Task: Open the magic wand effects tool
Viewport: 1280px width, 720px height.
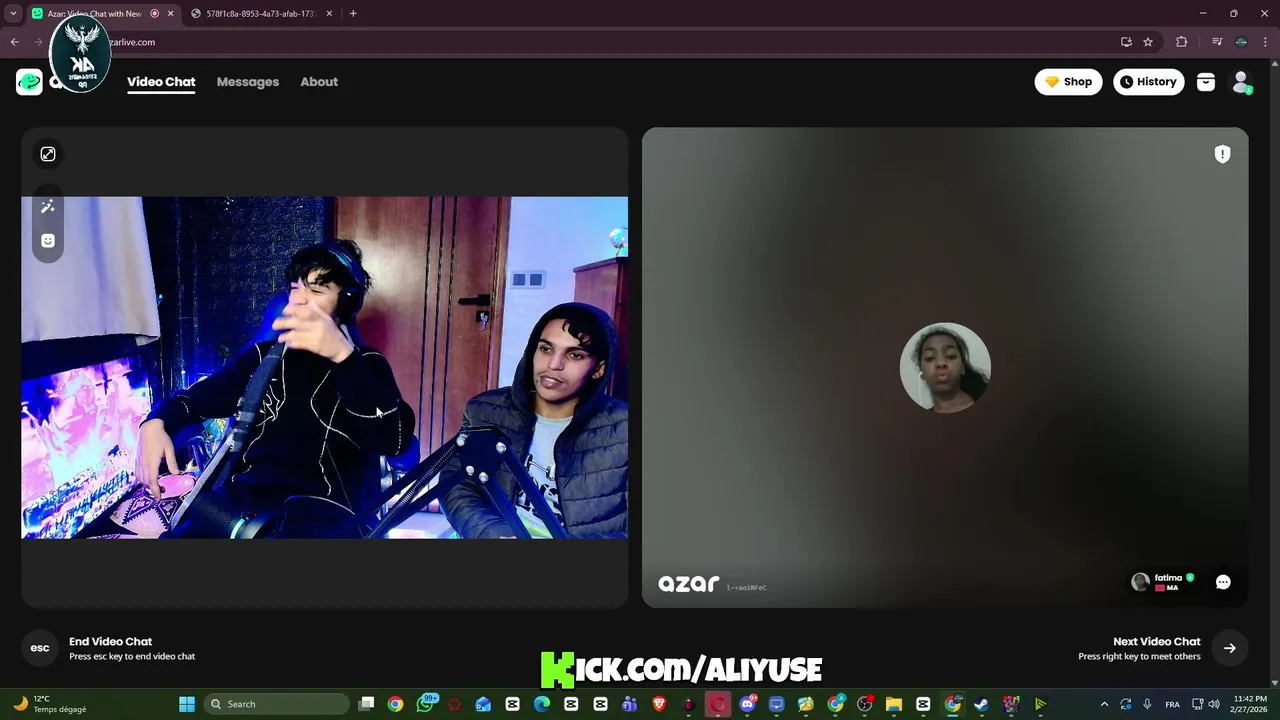Action: point(48,206)
